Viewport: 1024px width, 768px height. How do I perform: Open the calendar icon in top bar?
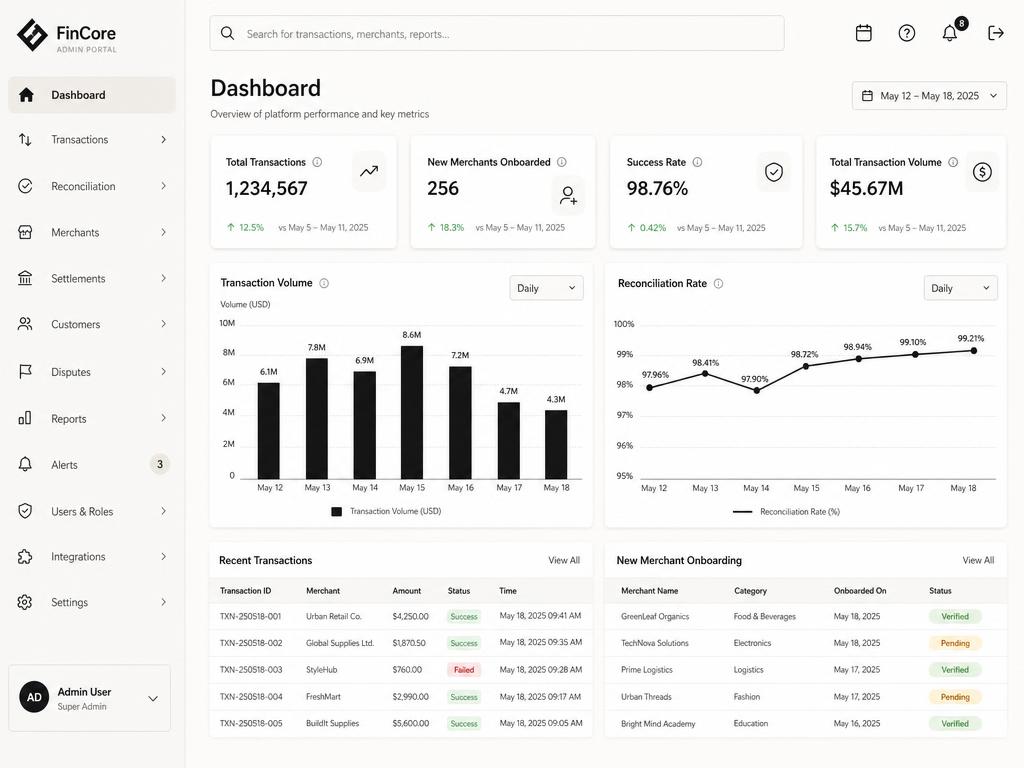863,33
